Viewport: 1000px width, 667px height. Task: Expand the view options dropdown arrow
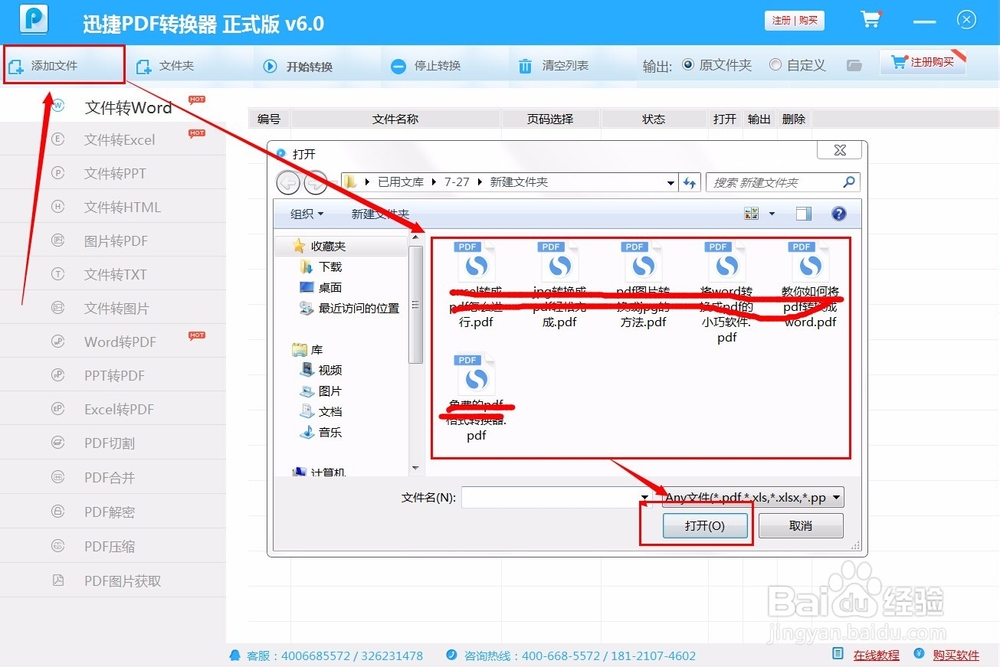[772, 214]
